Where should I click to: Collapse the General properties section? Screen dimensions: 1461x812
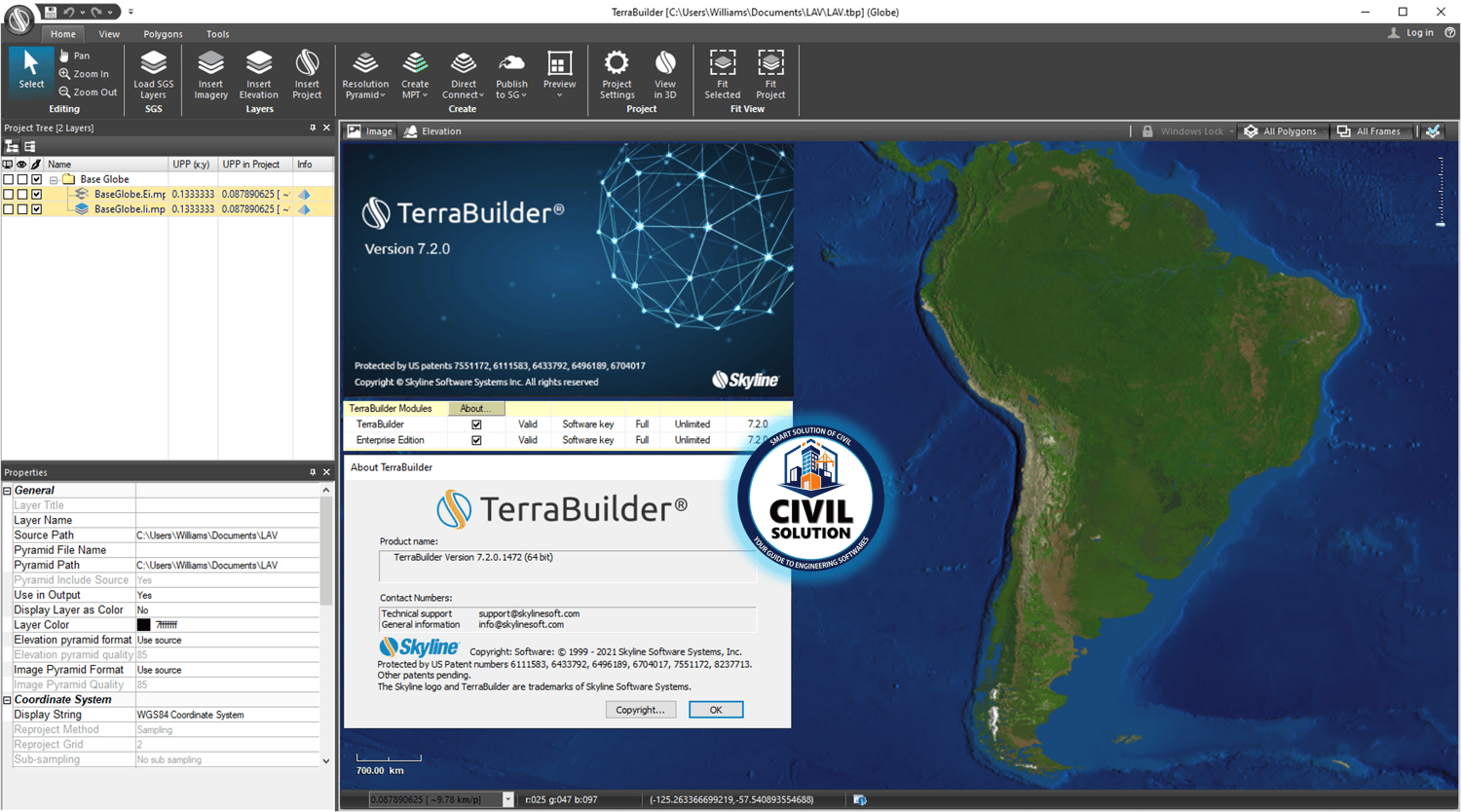coord(7,491)
